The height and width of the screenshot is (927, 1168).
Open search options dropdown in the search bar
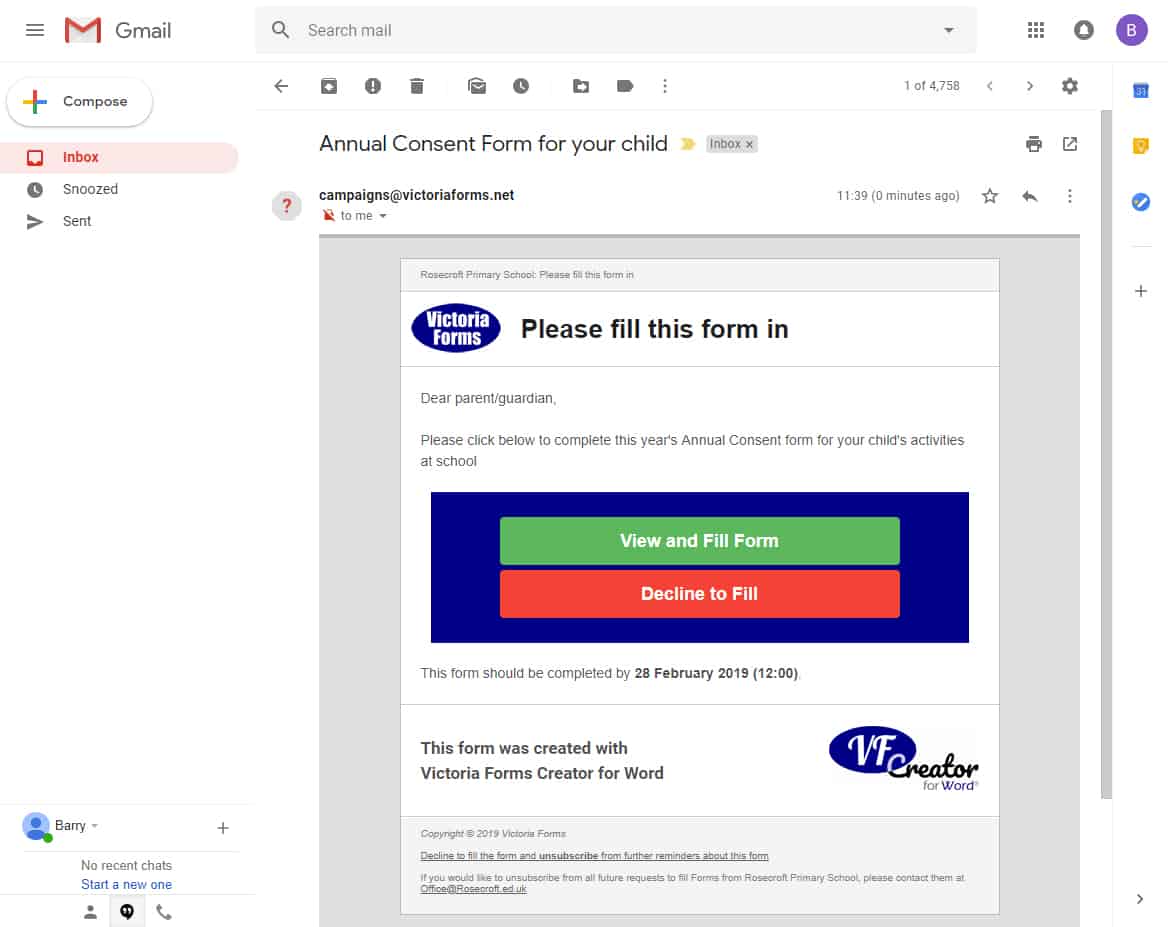click(x=948, y=31)
